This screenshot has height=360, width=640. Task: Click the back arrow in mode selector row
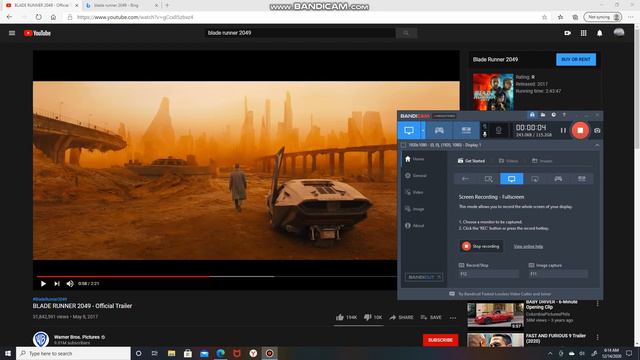(465, 179)
